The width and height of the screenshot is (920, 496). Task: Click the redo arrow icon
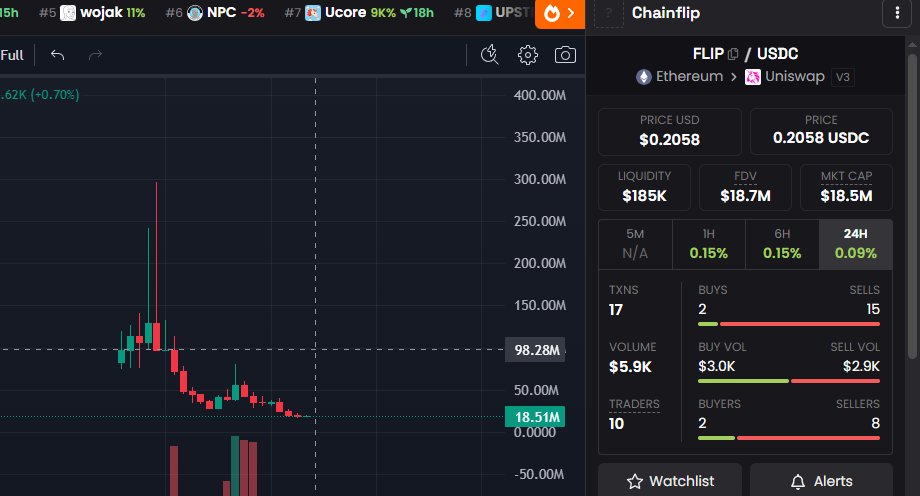pos(95,55)
